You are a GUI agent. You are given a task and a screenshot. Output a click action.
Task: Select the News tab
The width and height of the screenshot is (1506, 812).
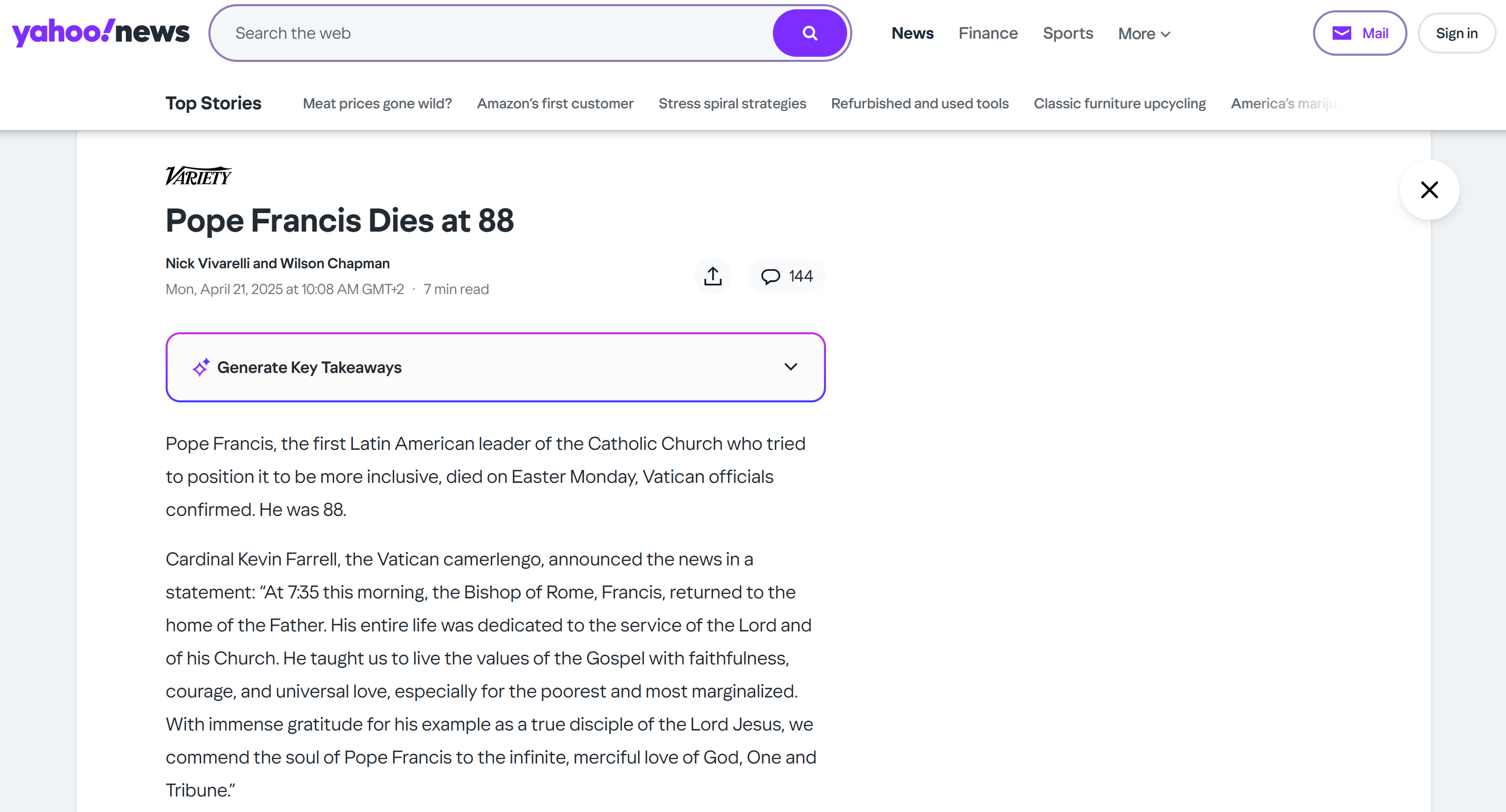(x=912, y=34)
